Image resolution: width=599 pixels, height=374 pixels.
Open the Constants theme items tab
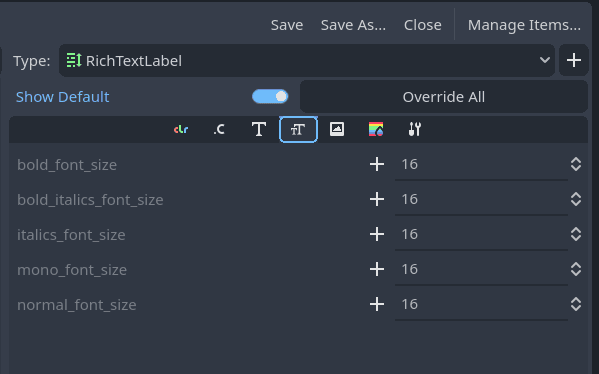pyautogui.click(x=219, y=130)
